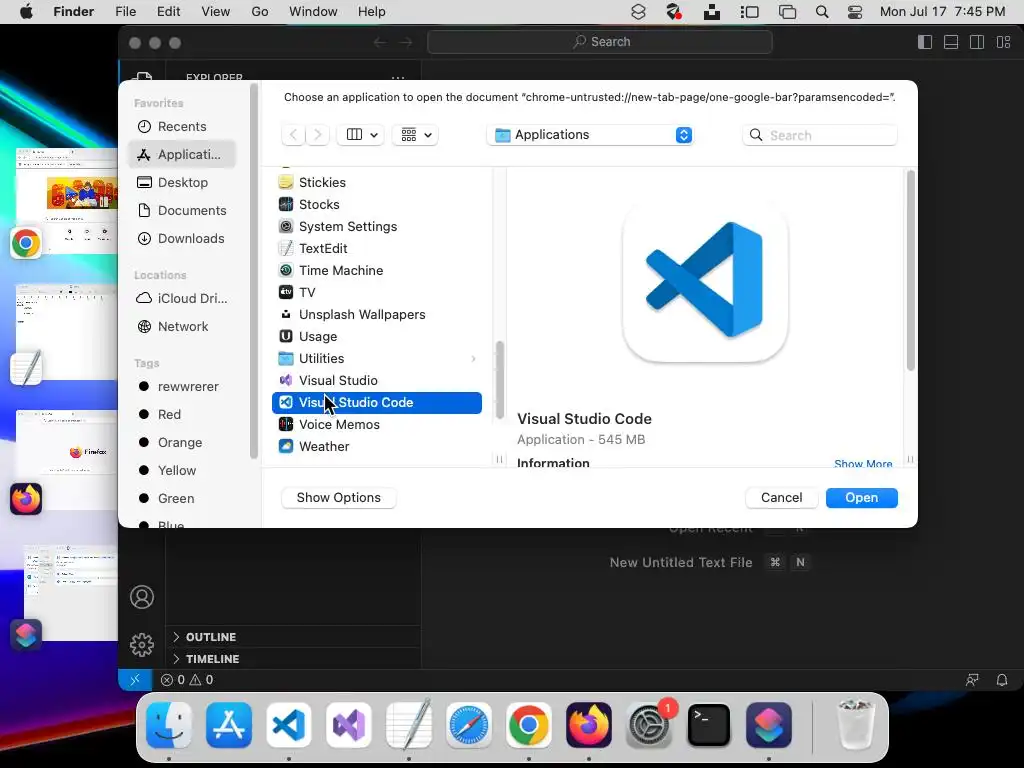This screenshot has height=768, width=1024.
Task: Open VS Code customize layout icon
Action: tap(1003, 42)
